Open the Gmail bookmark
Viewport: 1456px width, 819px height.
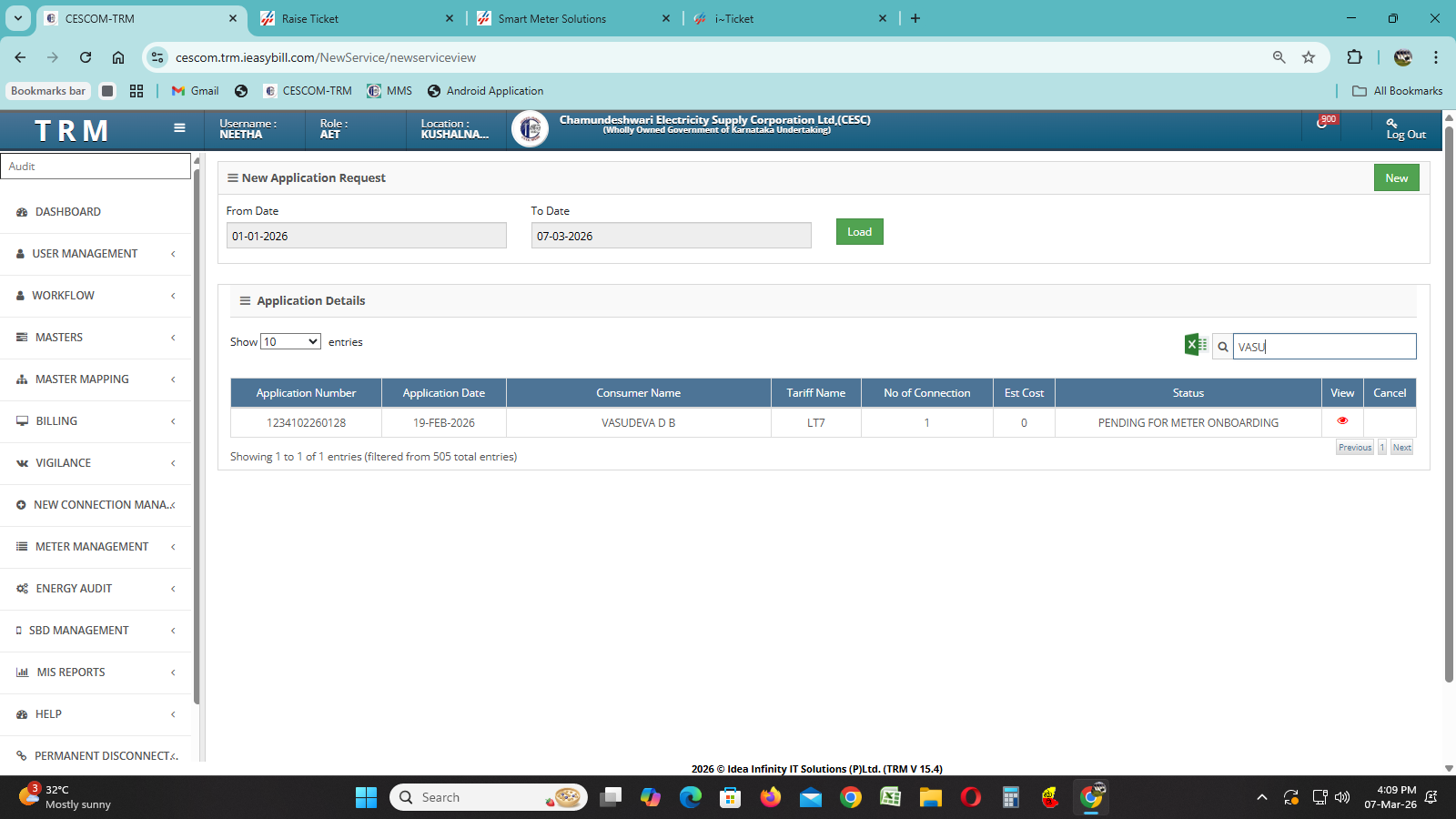click(195, 91)
